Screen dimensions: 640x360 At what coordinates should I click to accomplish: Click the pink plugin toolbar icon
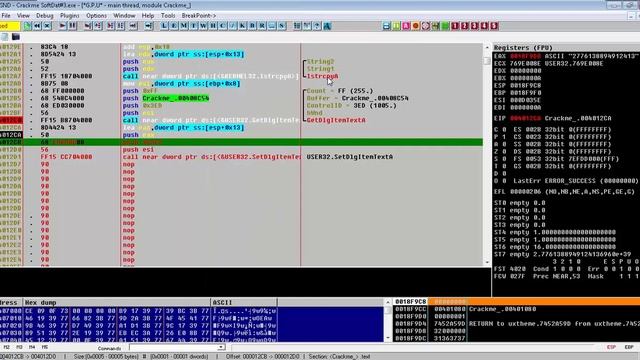coord(406,26)
